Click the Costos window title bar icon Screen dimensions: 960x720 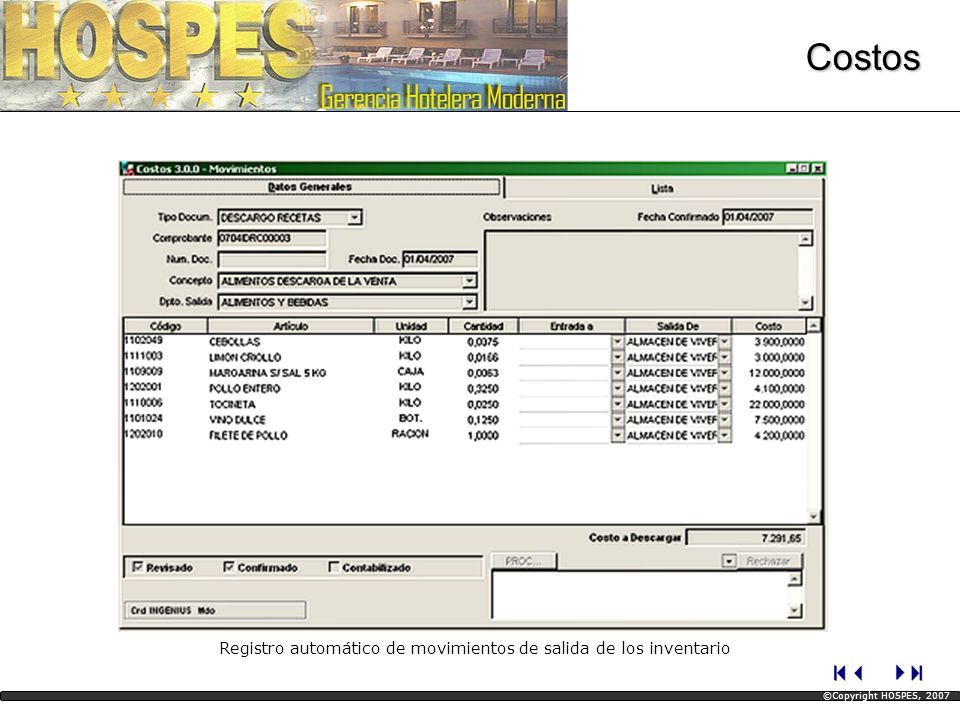(x=129, y=168)
